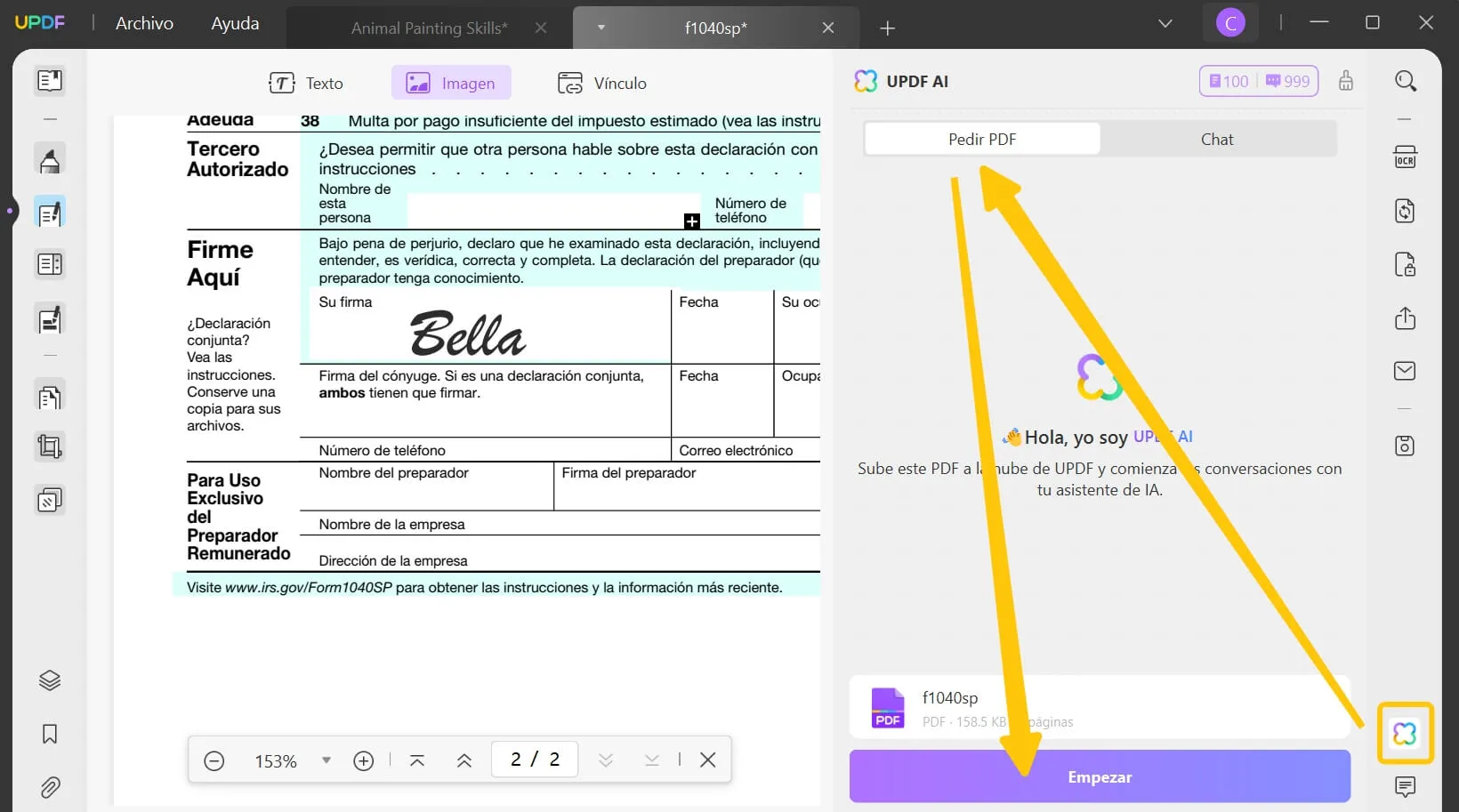Zoom in with the plus button
1459x812 pixels.
click(x=363, y=760)
